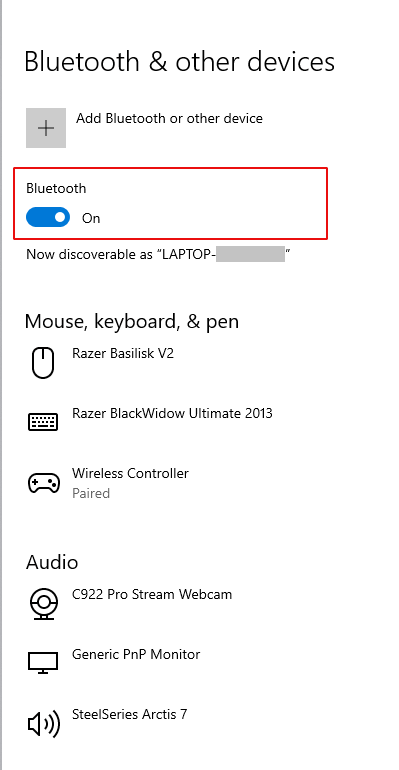The image size is (399, 770).
Task: Turn off the Bluetooth toggle switch
Action: click(x=48, y=217)
